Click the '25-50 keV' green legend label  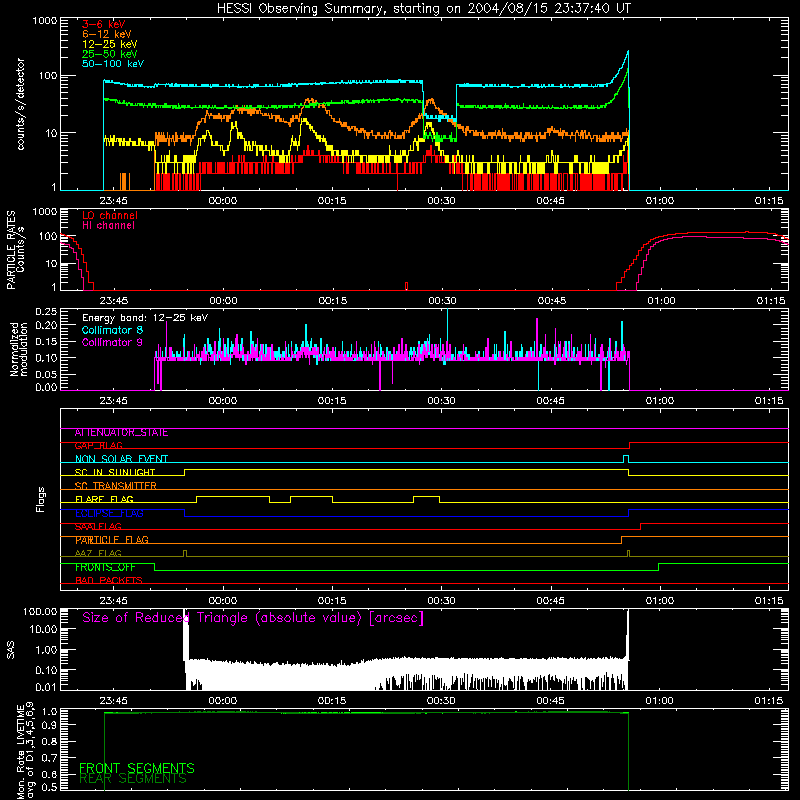pos(109,54)
